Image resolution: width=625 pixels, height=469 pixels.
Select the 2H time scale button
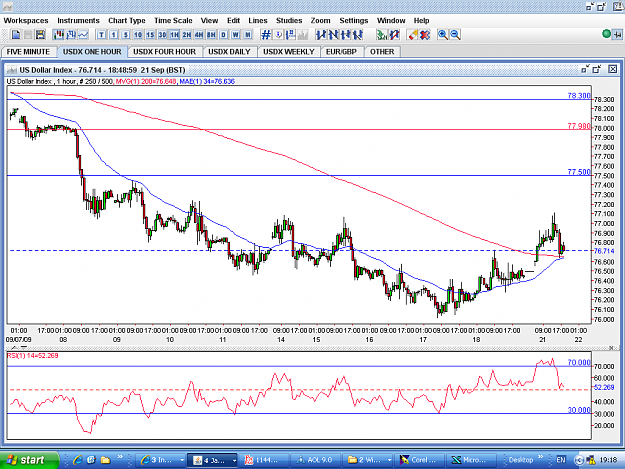point(187,35)
